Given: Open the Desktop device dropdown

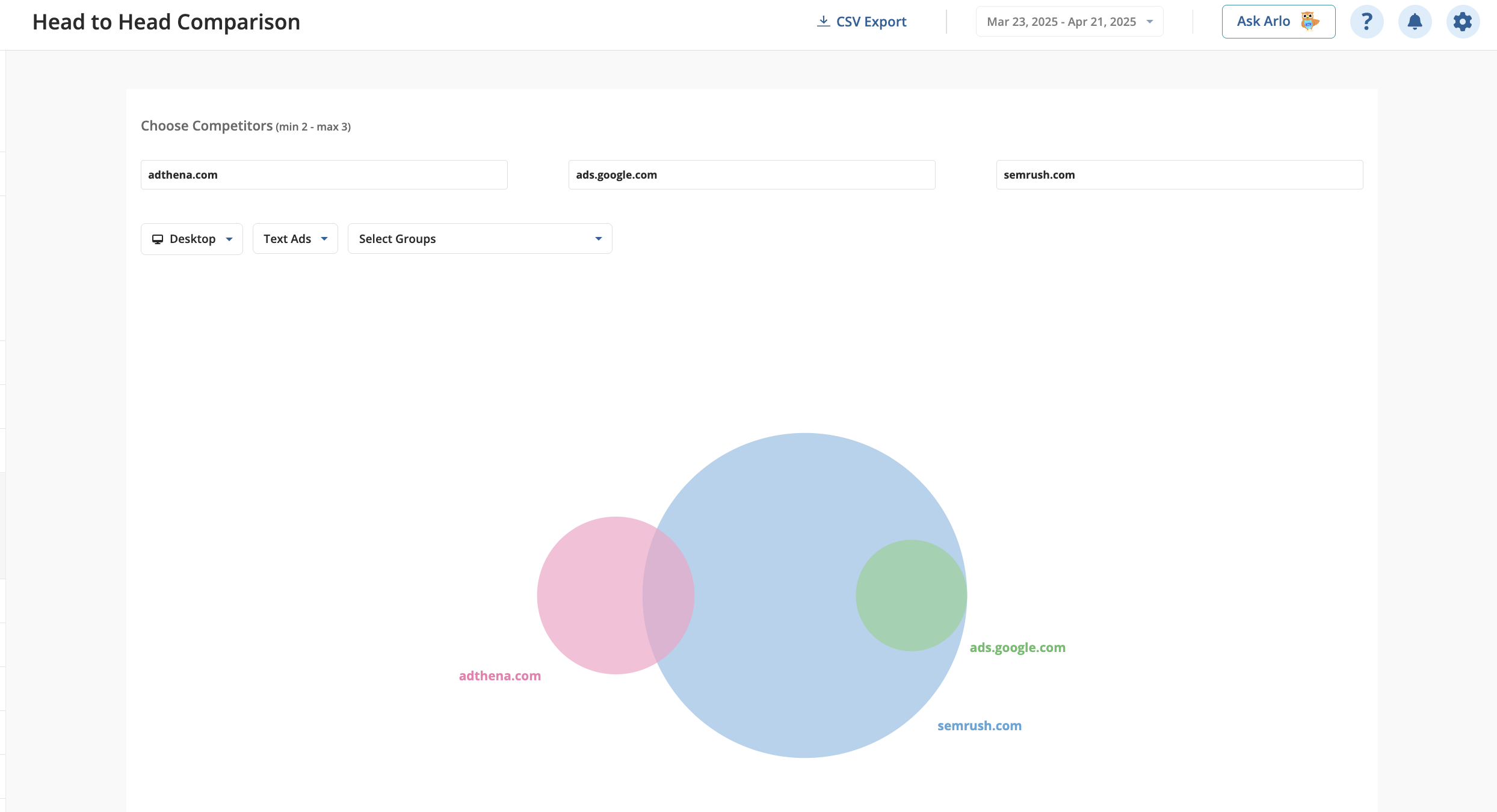Looking at the screenshot, I should [x=192, y=239].
